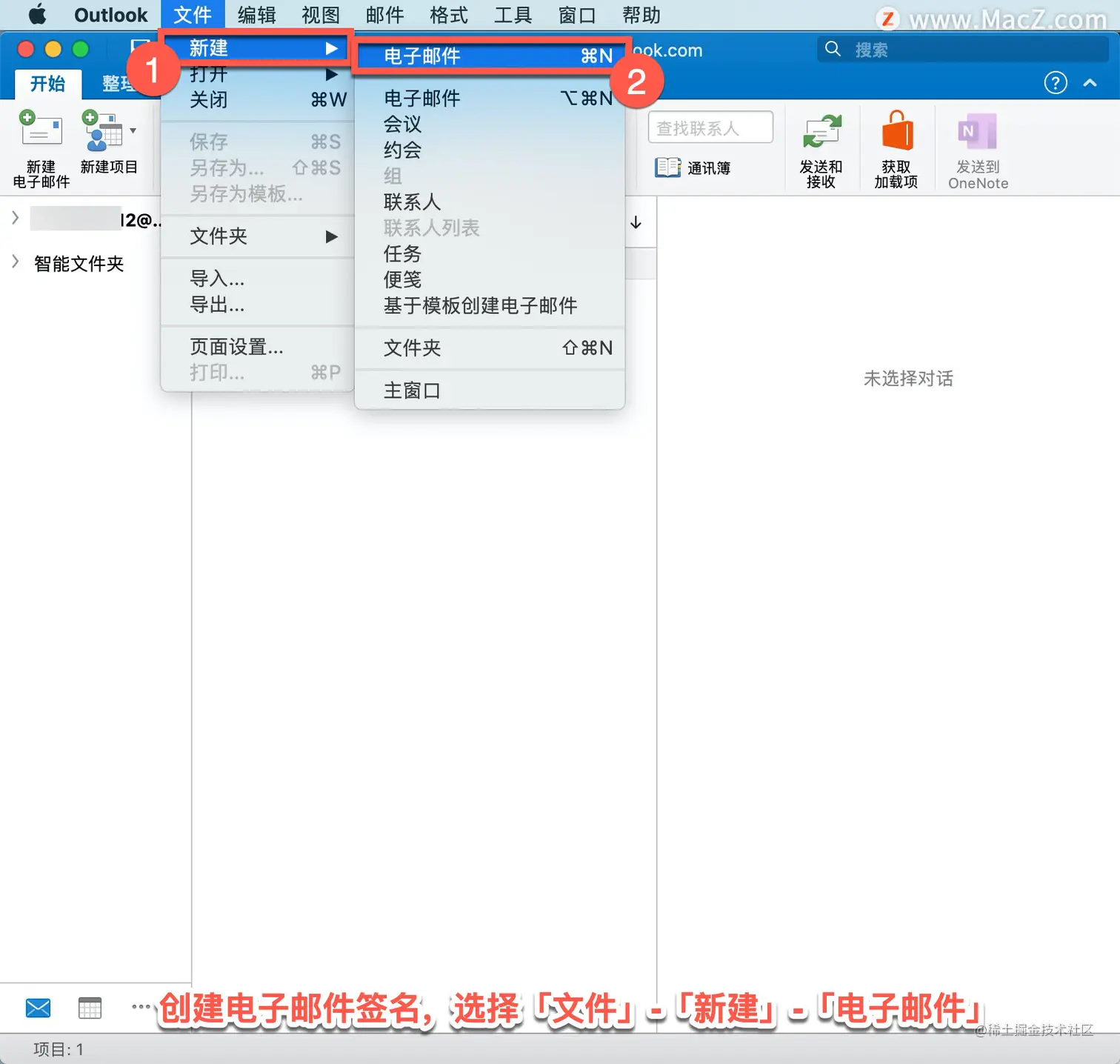Click the New Items (新建项目) ribbon icon
The image size is (1120, 1064).
tap(103, 130)
